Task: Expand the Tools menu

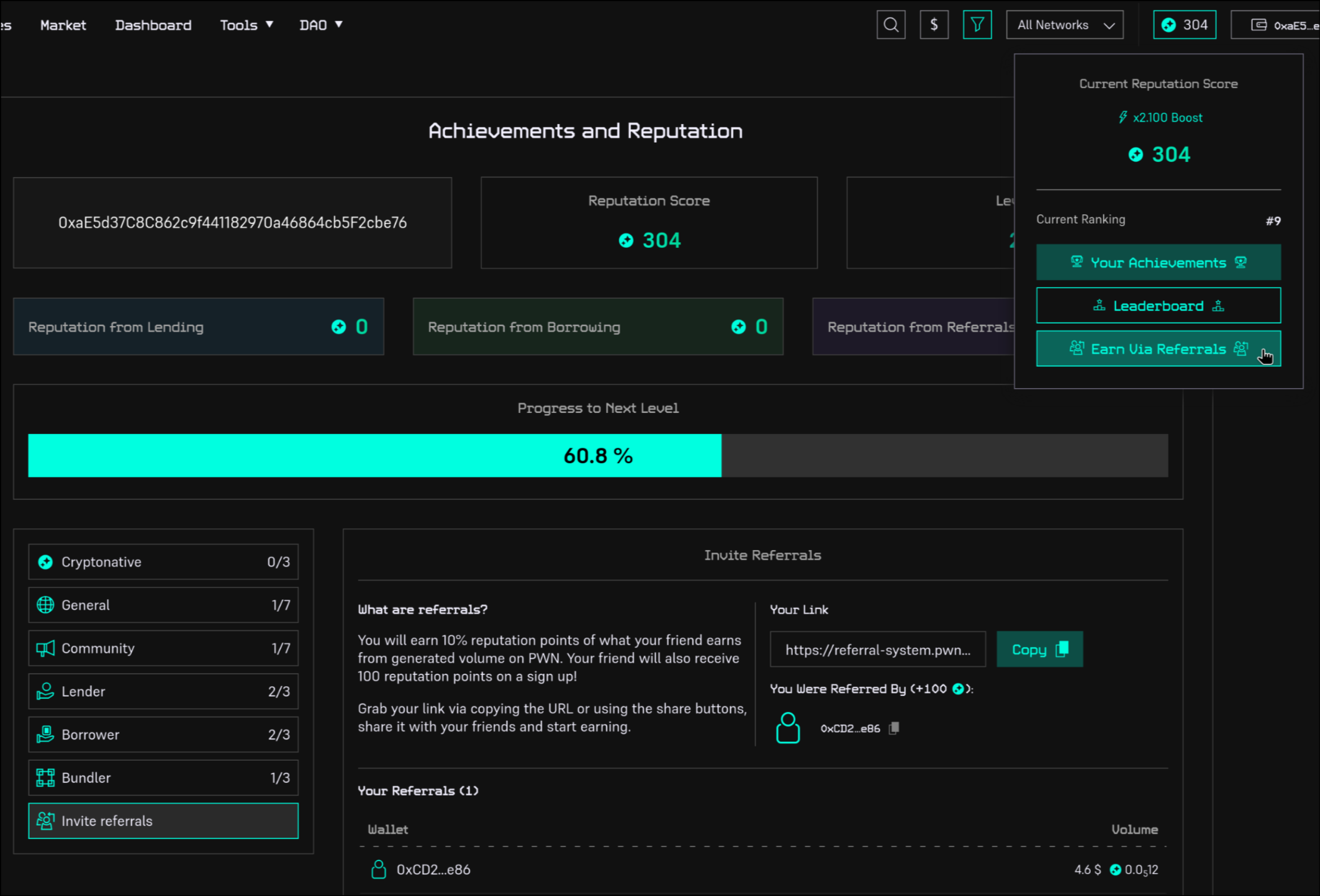Action: click(x=246, y=25)
